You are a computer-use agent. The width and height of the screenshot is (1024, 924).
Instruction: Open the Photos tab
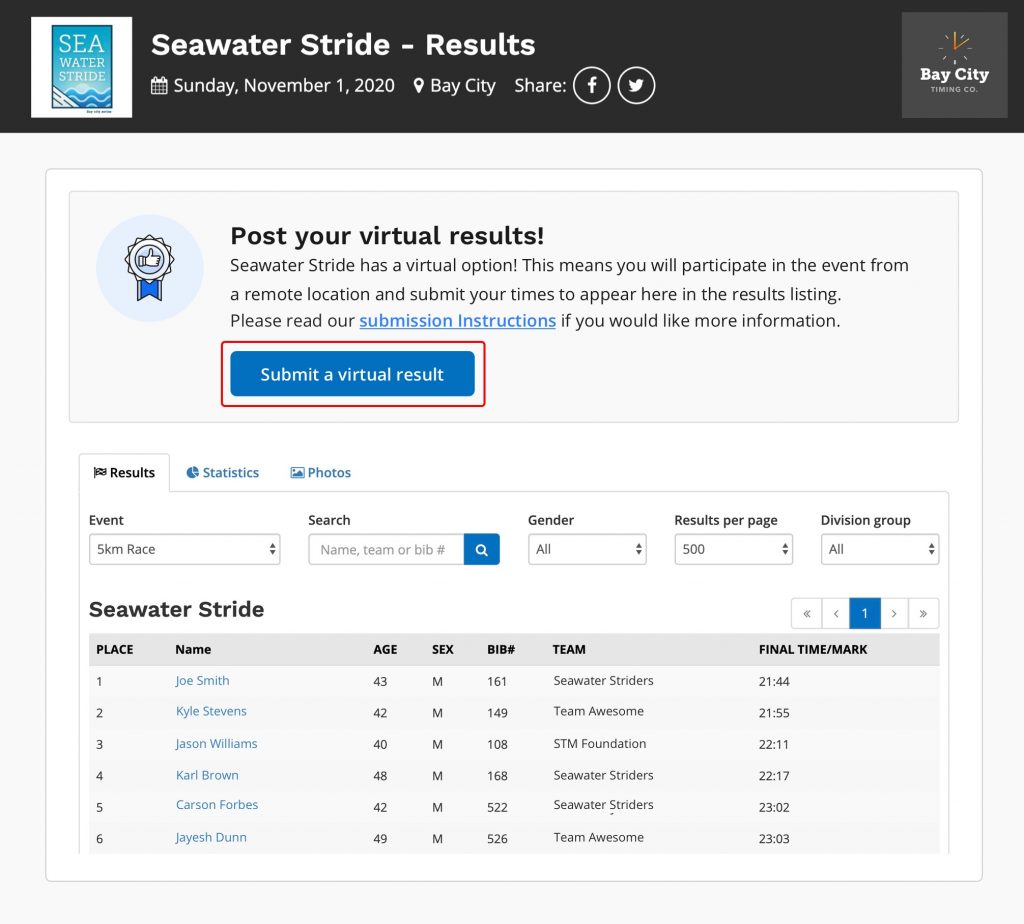[x=321, y=473]
